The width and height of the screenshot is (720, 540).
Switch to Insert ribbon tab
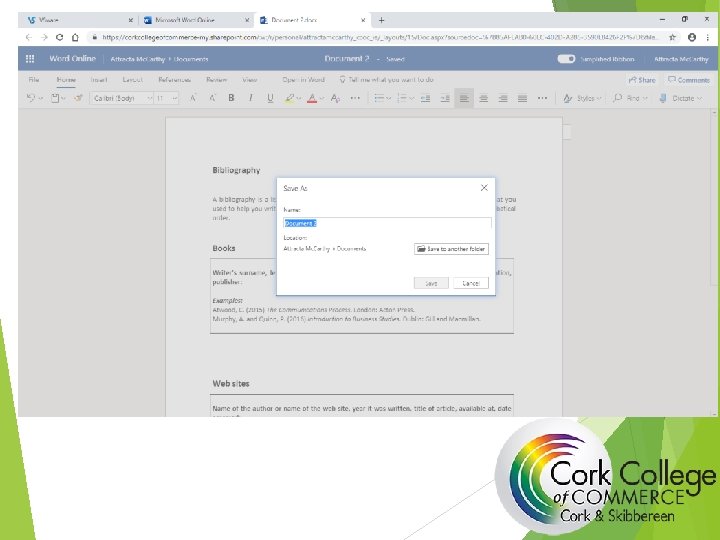pos(99,79)
